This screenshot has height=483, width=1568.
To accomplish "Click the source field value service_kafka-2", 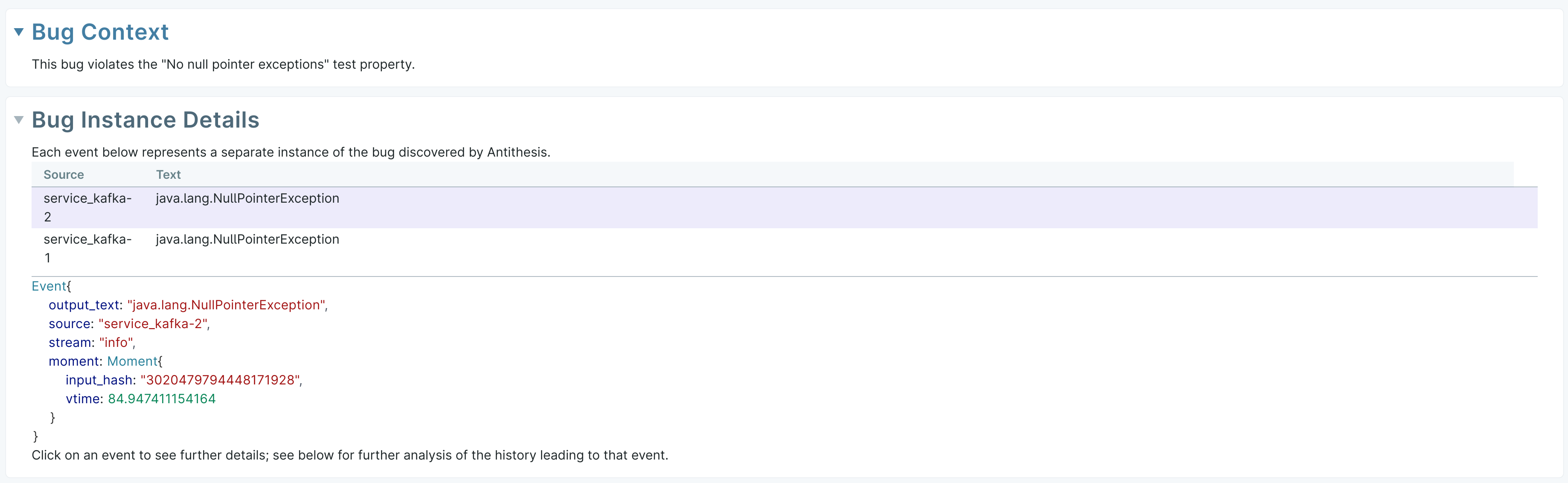I will [153, 324].
